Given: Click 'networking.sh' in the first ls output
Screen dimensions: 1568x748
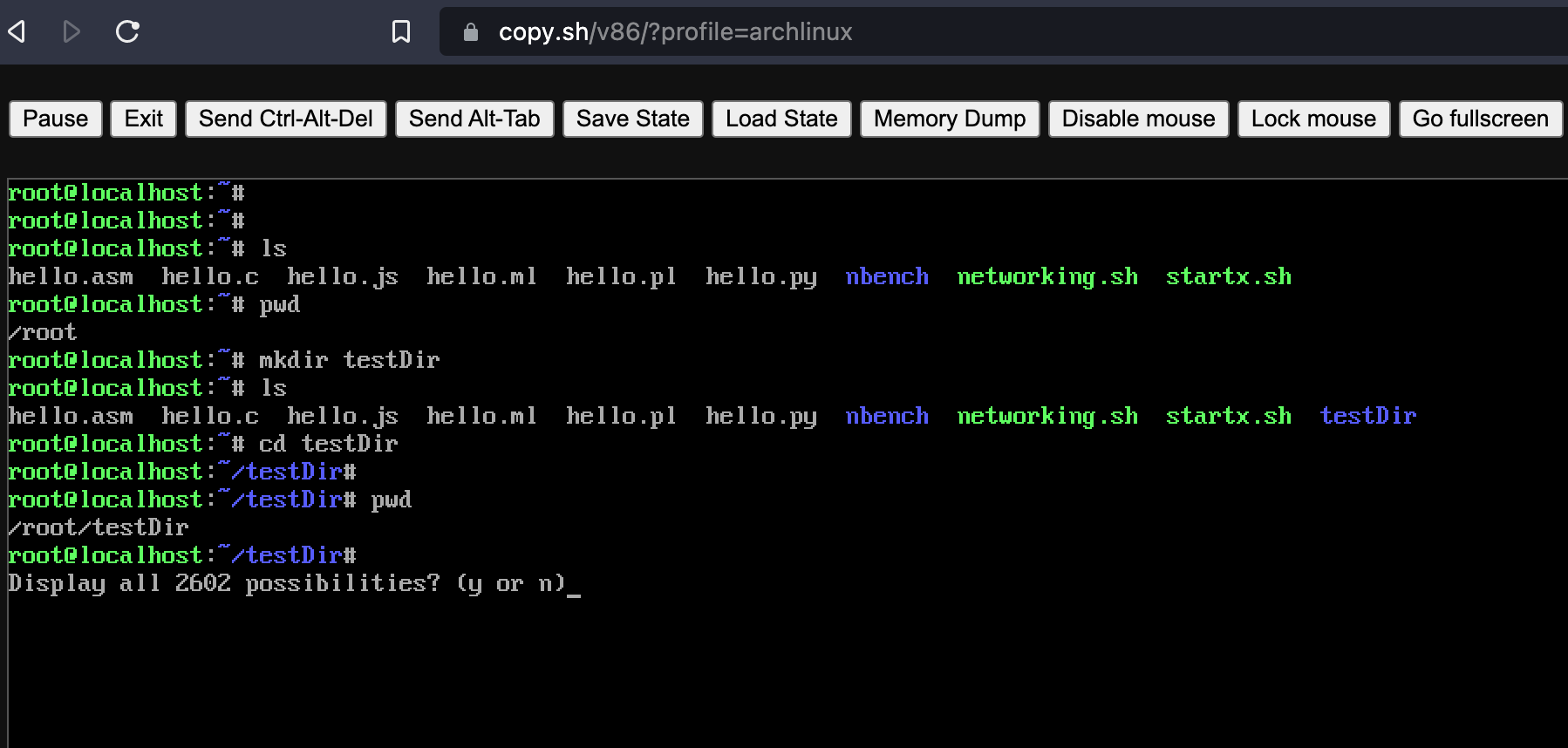Looking at the screenshot, I should (1047, 277).
